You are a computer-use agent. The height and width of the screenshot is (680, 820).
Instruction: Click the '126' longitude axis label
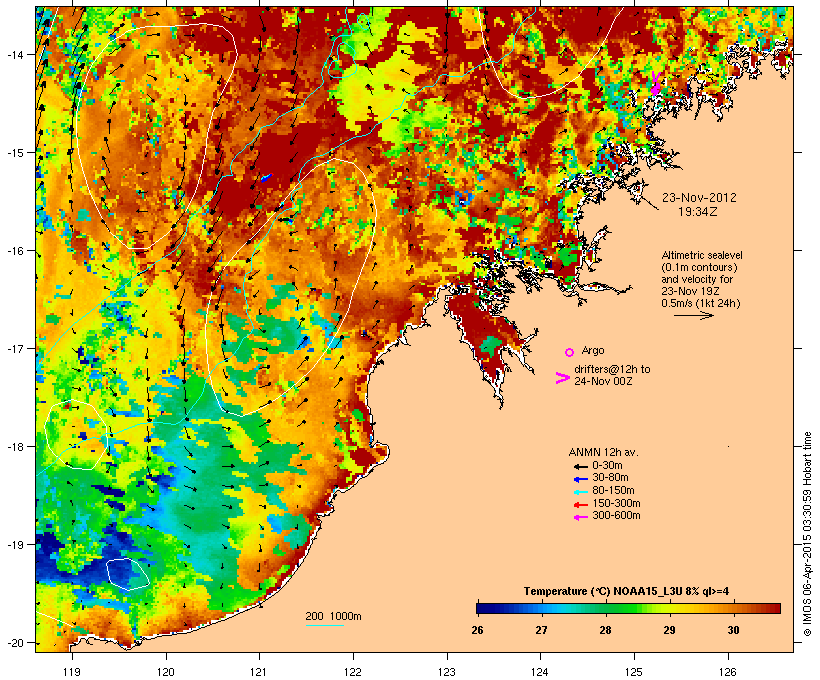[728, 672]
